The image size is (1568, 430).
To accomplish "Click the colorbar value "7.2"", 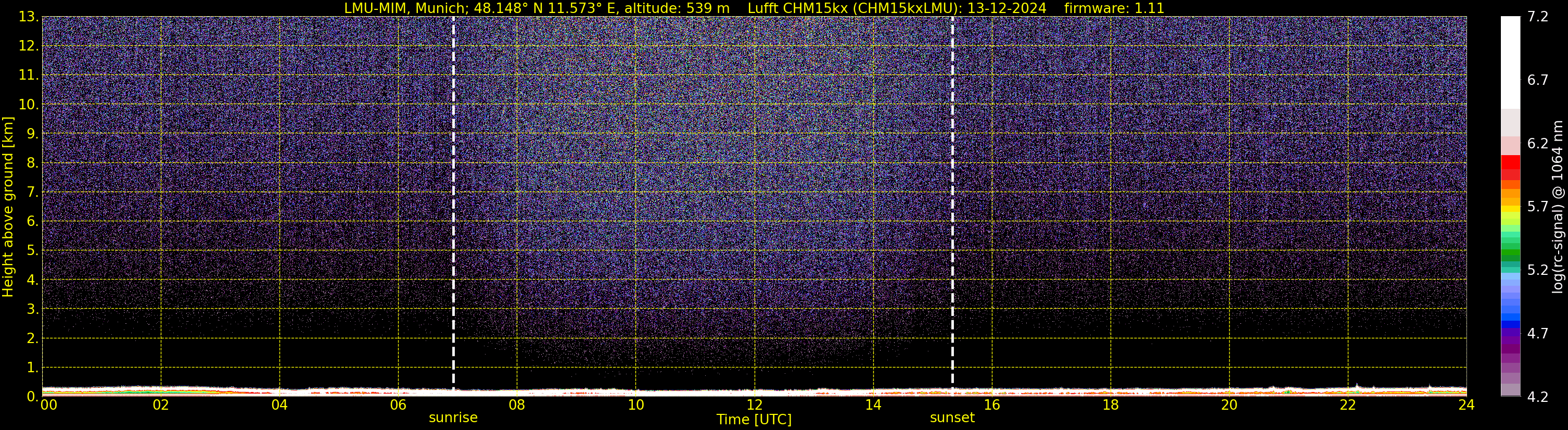I will [x=1538, y=17].
